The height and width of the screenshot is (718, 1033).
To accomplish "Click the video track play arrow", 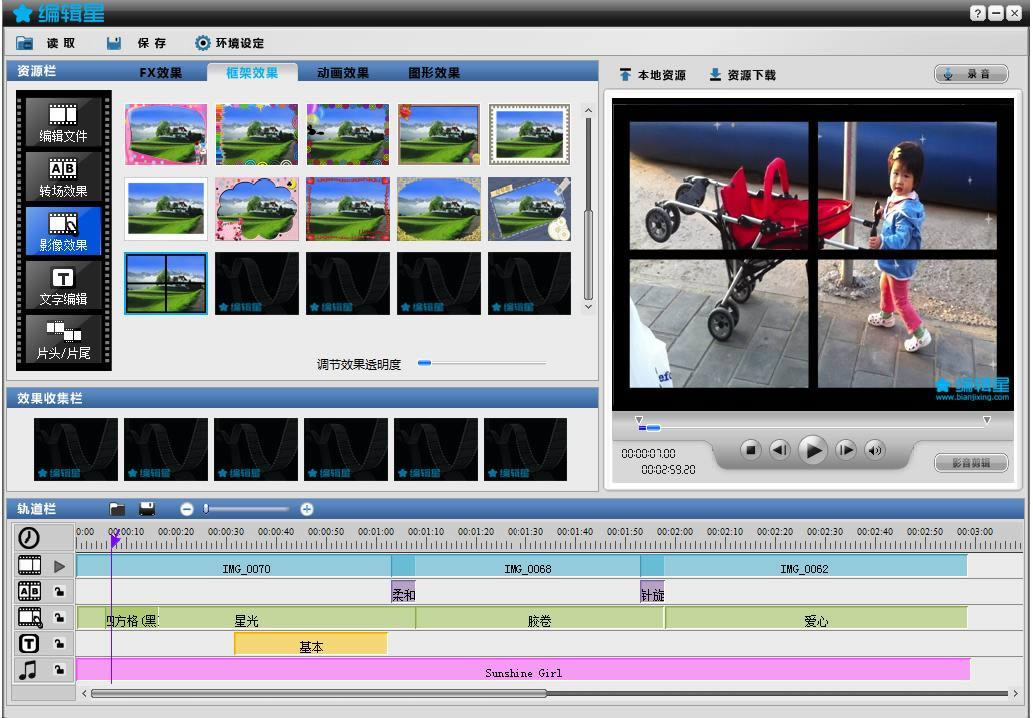I will 60,566.
